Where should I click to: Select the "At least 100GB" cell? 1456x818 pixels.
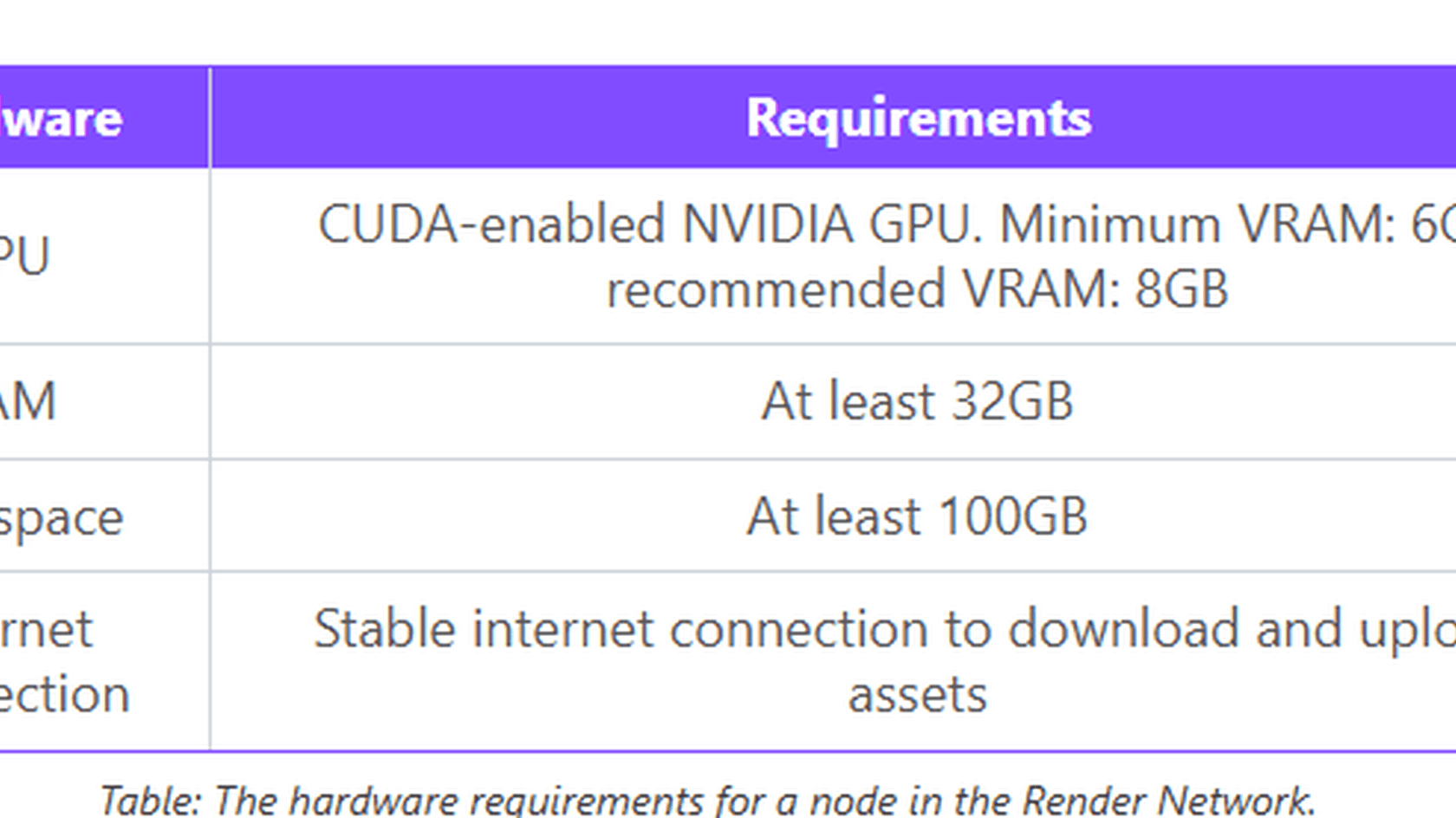point(917,516)
